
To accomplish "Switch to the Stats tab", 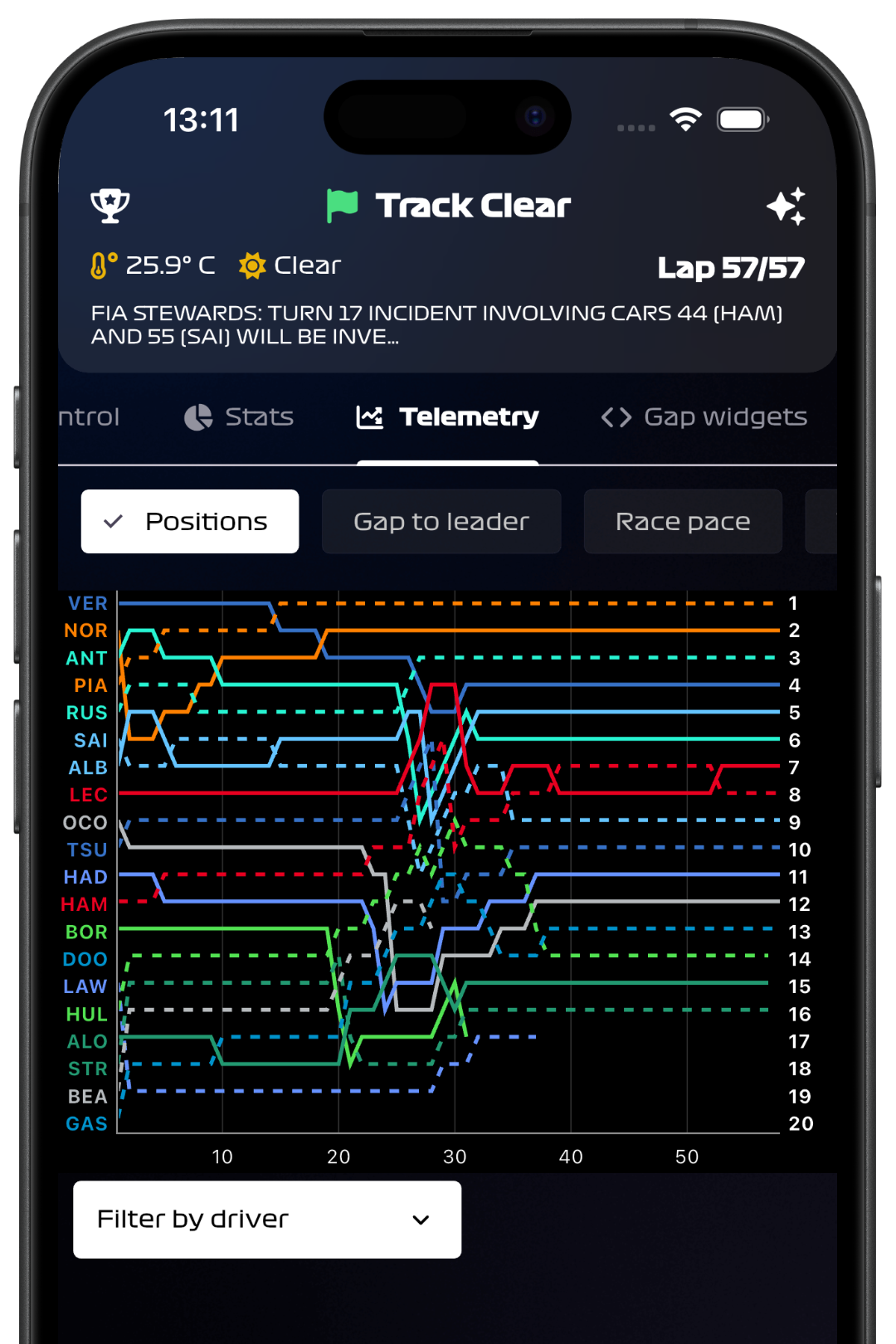I will 239,417.
